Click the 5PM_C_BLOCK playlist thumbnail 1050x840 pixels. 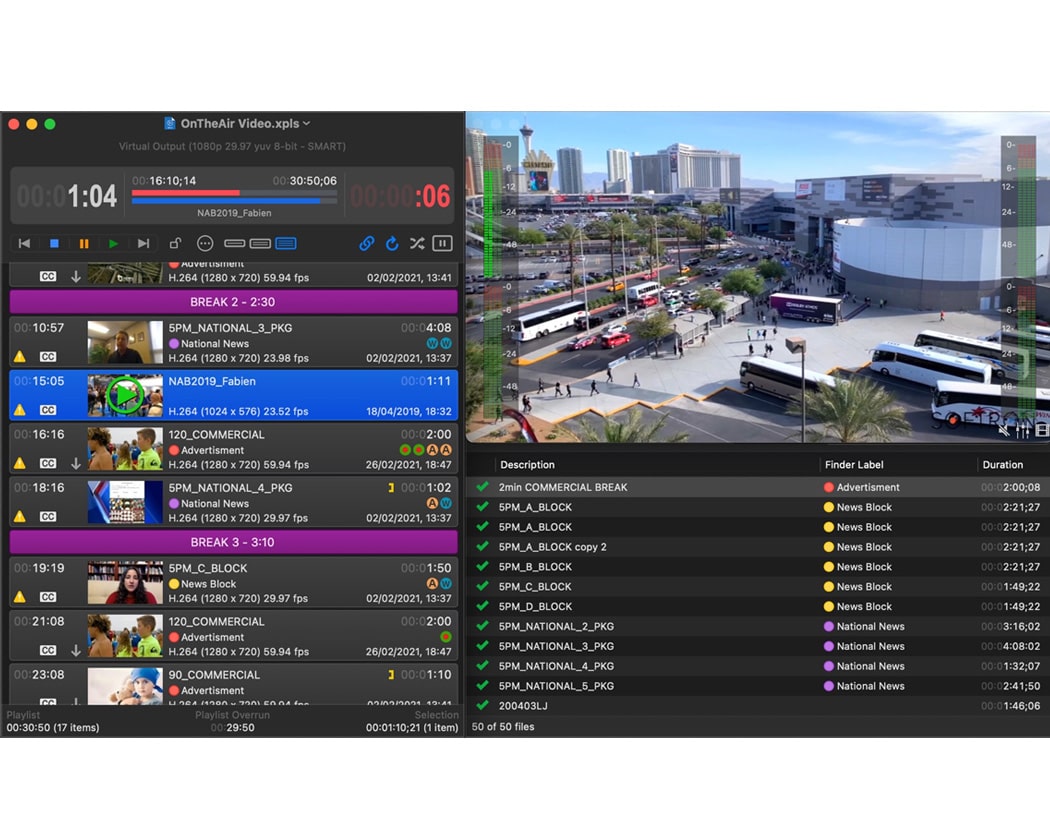[x=125, y=582]
